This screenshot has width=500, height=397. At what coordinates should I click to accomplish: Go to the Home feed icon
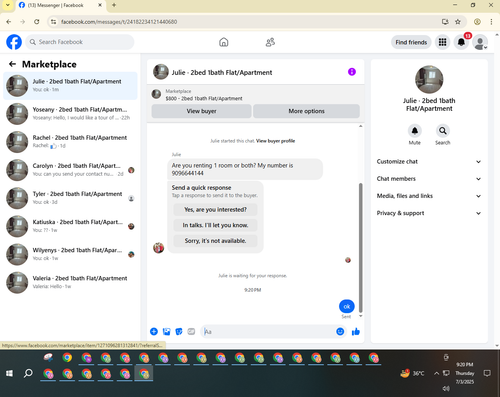pyautogui.click(x=224, y=42)
